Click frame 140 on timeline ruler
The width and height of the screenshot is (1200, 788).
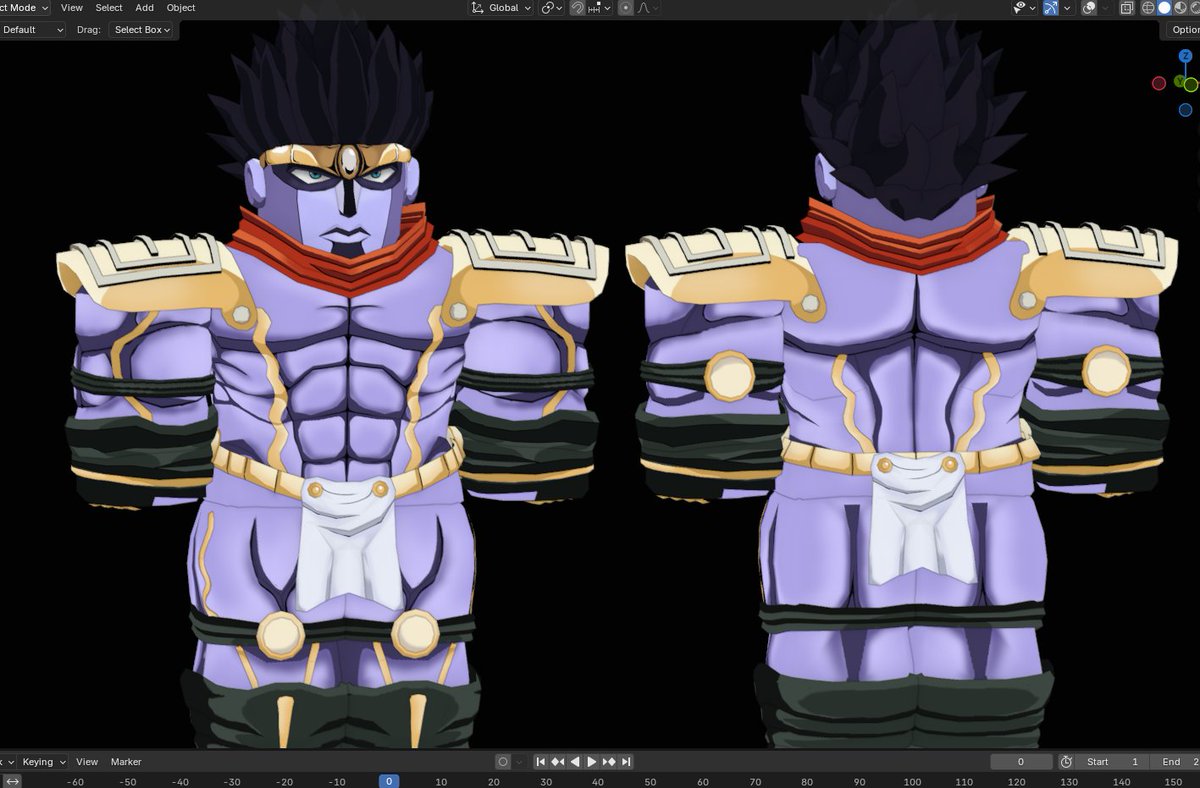pos(1122,782)
